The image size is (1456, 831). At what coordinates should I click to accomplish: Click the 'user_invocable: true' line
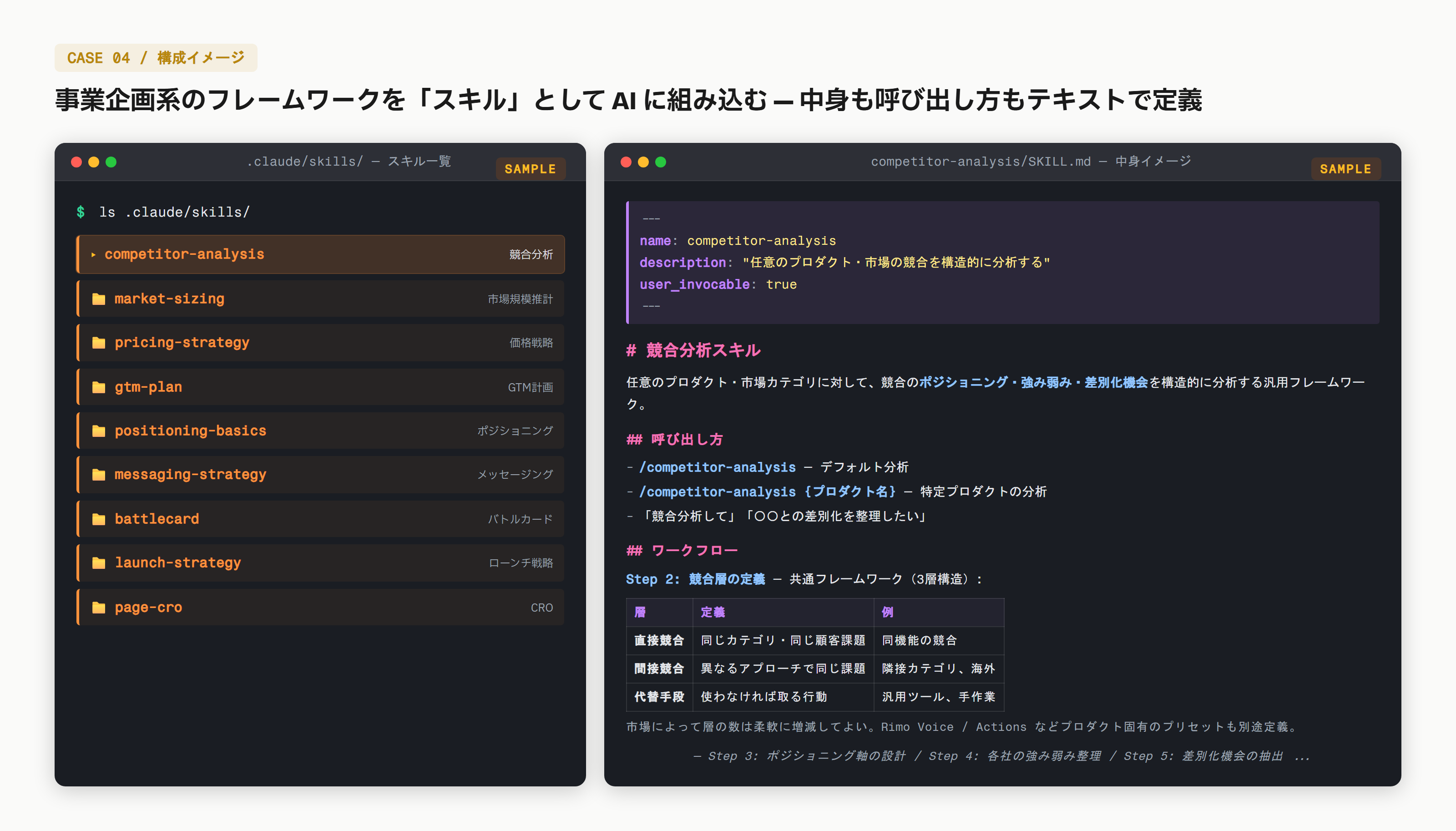718,285
